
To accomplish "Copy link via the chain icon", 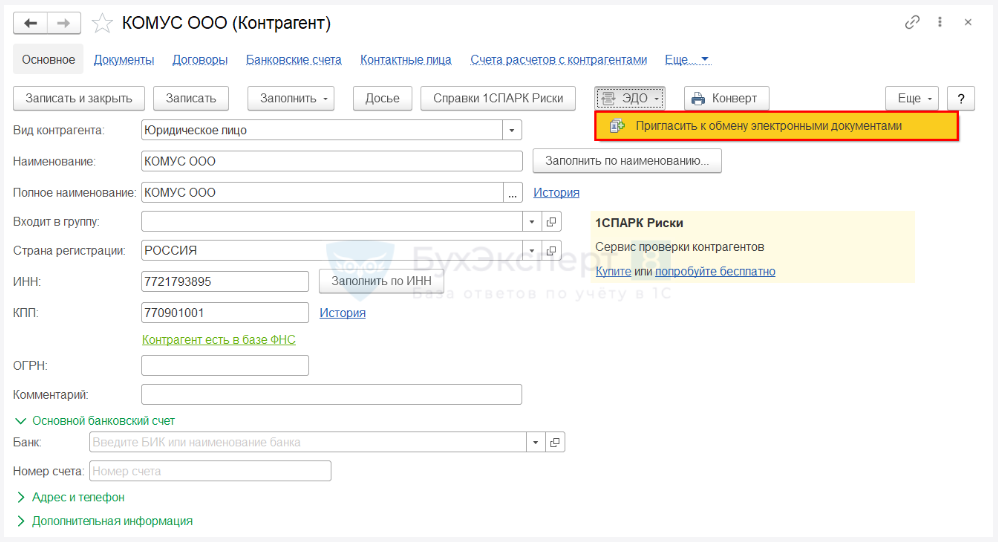I will [x=912, y=22].
